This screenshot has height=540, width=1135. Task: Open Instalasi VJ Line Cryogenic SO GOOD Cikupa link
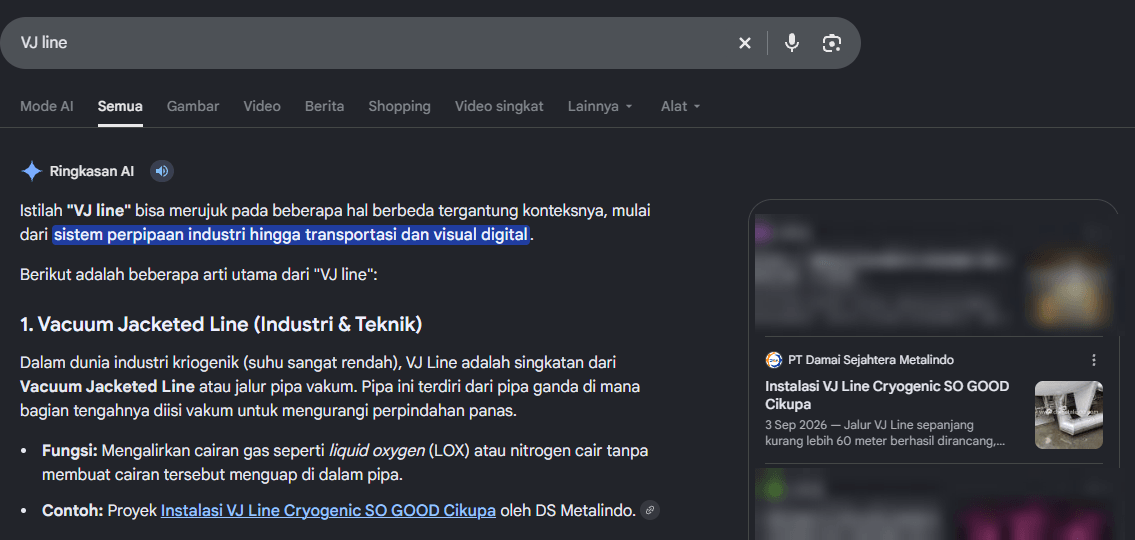click(x=328, y=510)
